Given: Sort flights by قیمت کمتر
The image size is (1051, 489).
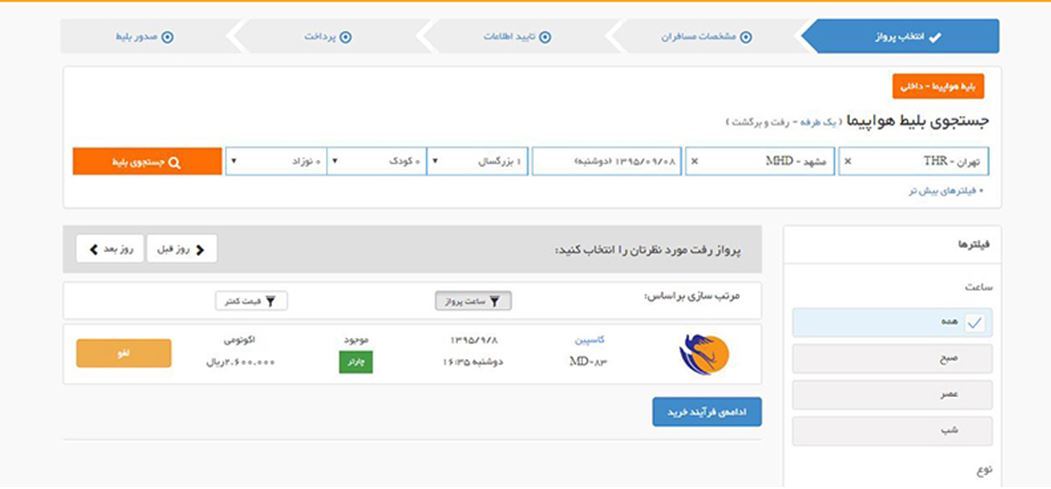Looking at the screenshot, I should click(251, 301).
